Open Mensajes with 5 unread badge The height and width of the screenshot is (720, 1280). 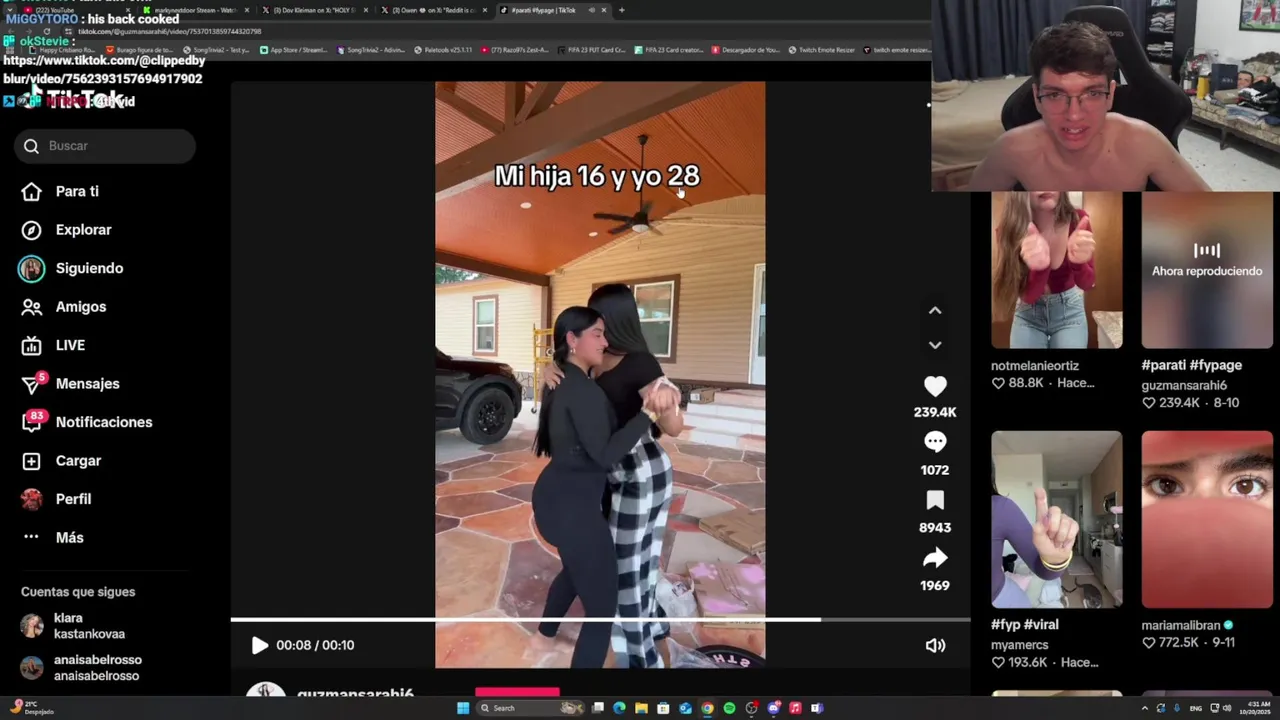70,383
